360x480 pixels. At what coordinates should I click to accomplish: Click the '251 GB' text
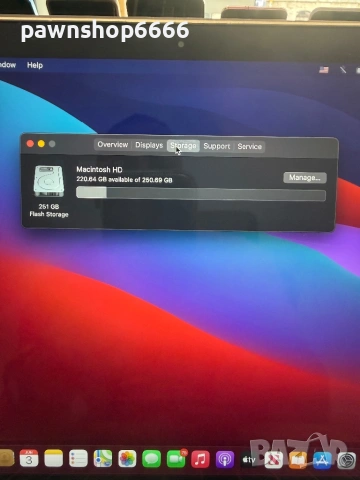[x=49, y=206]
